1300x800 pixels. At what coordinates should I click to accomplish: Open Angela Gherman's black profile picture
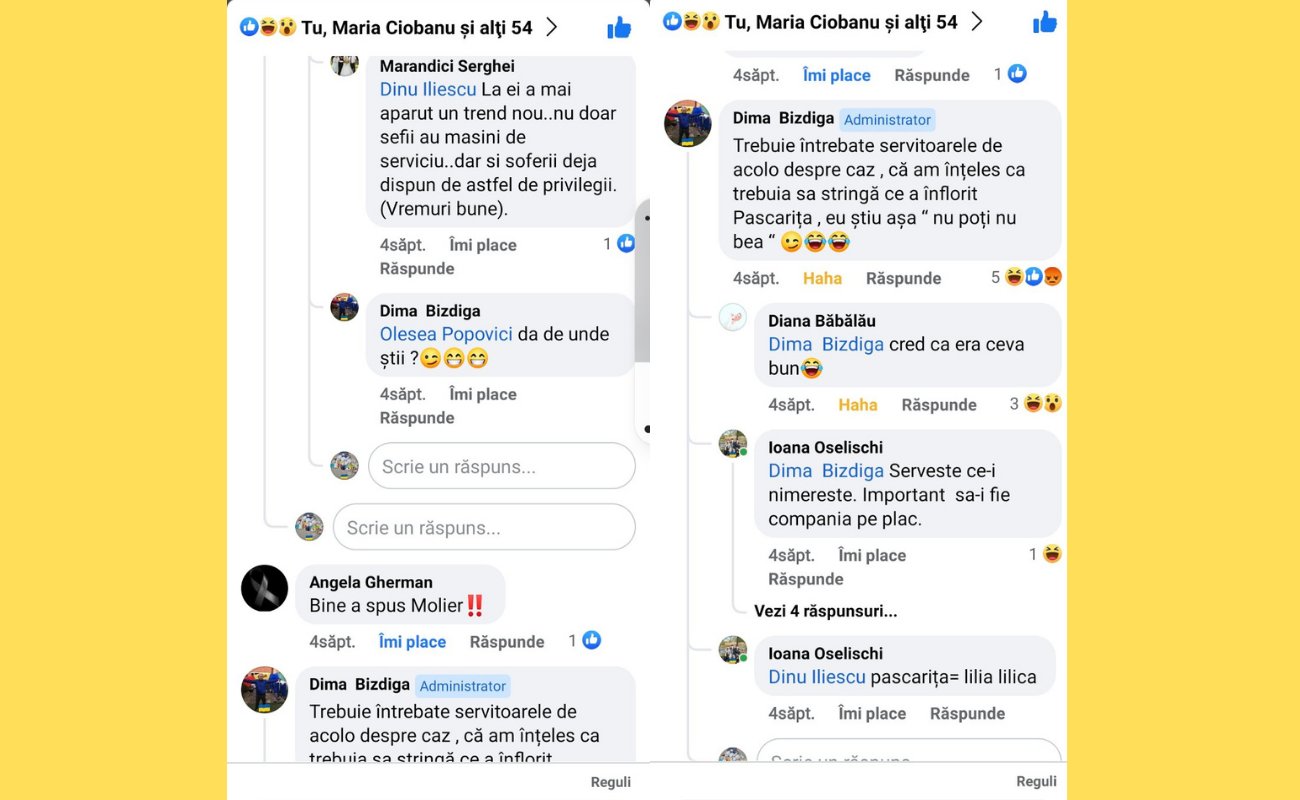pyautogui.click(x=265, y=588)
